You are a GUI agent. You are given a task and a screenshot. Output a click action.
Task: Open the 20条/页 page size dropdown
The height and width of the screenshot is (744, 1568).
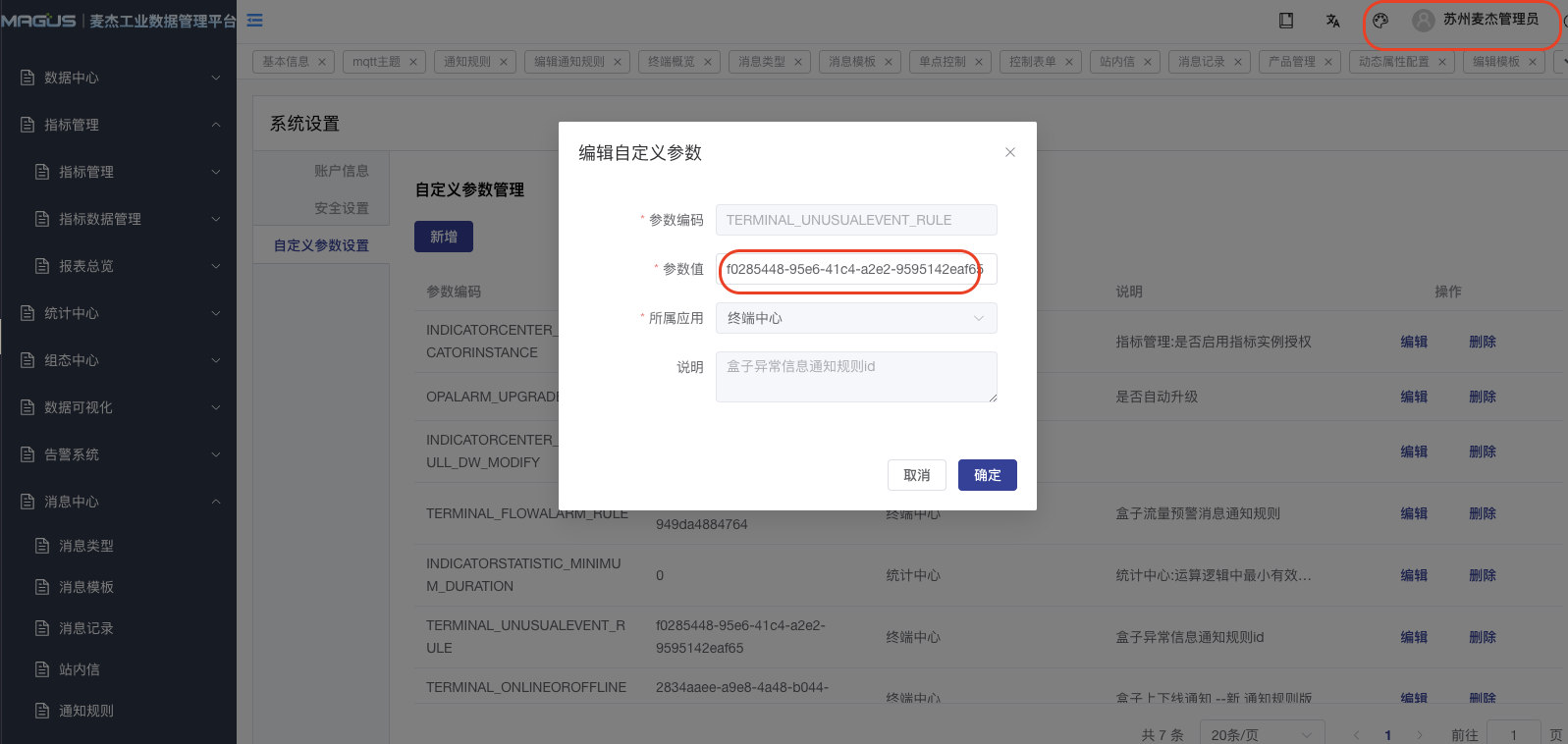click(x=1262, y=734)
